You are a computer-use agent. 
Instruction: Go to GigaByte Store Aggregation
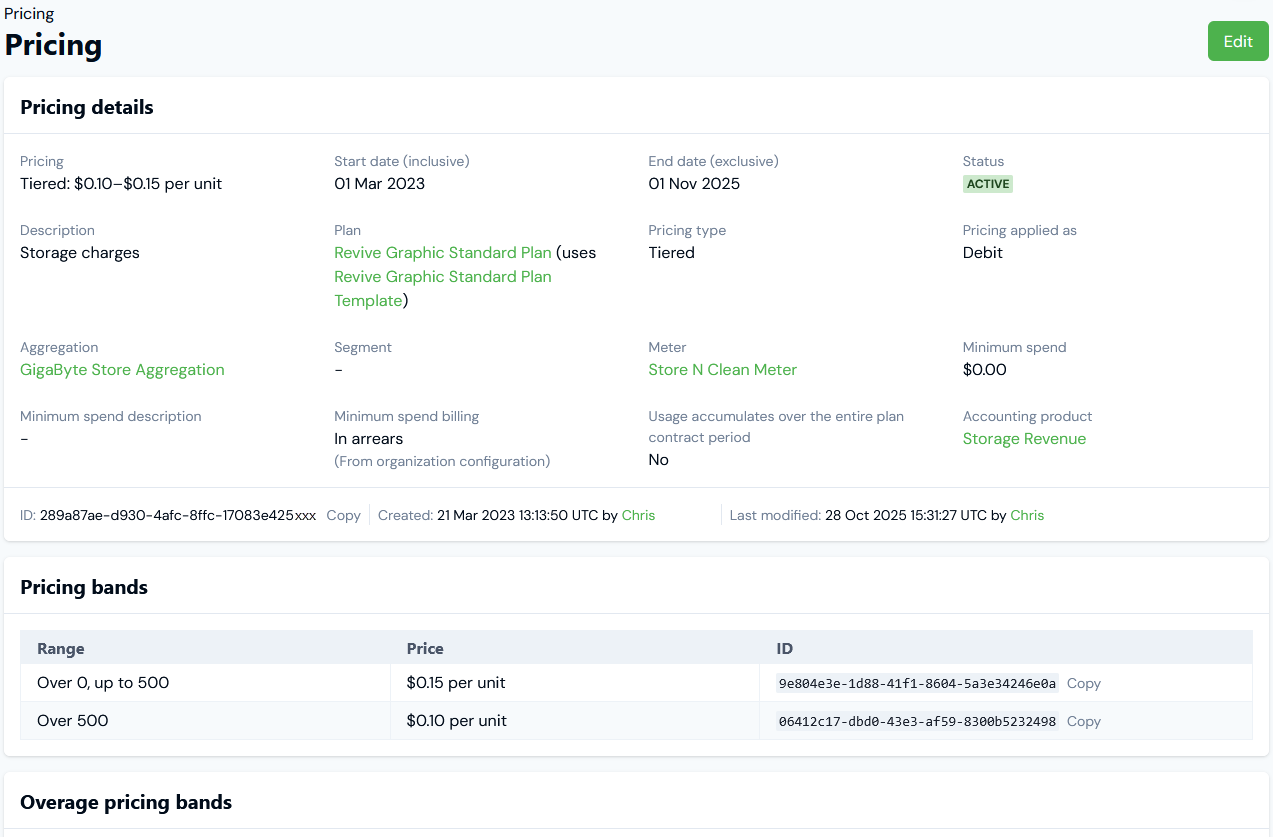click(x=122, y=370)
